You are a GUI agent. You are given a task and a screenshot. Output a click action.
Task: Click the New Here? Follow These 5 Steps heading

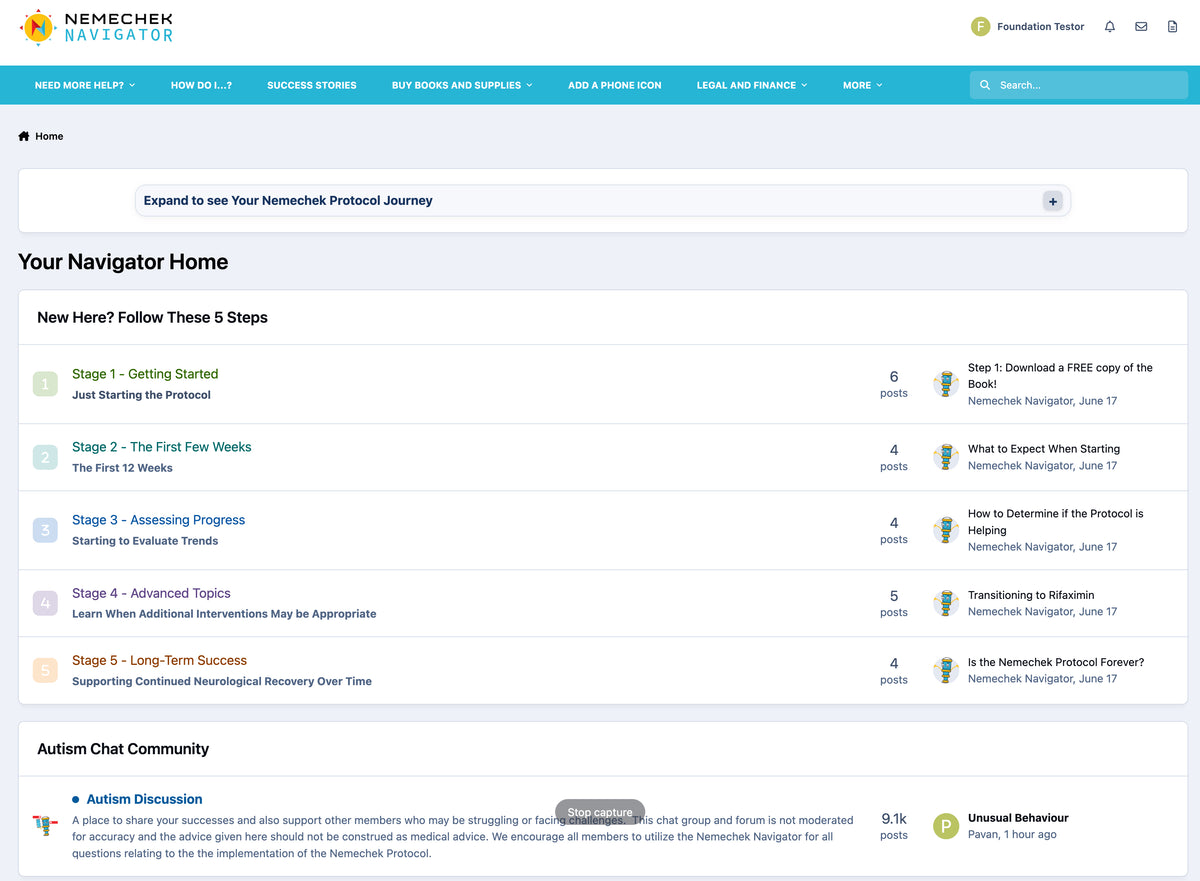[152, 318]
